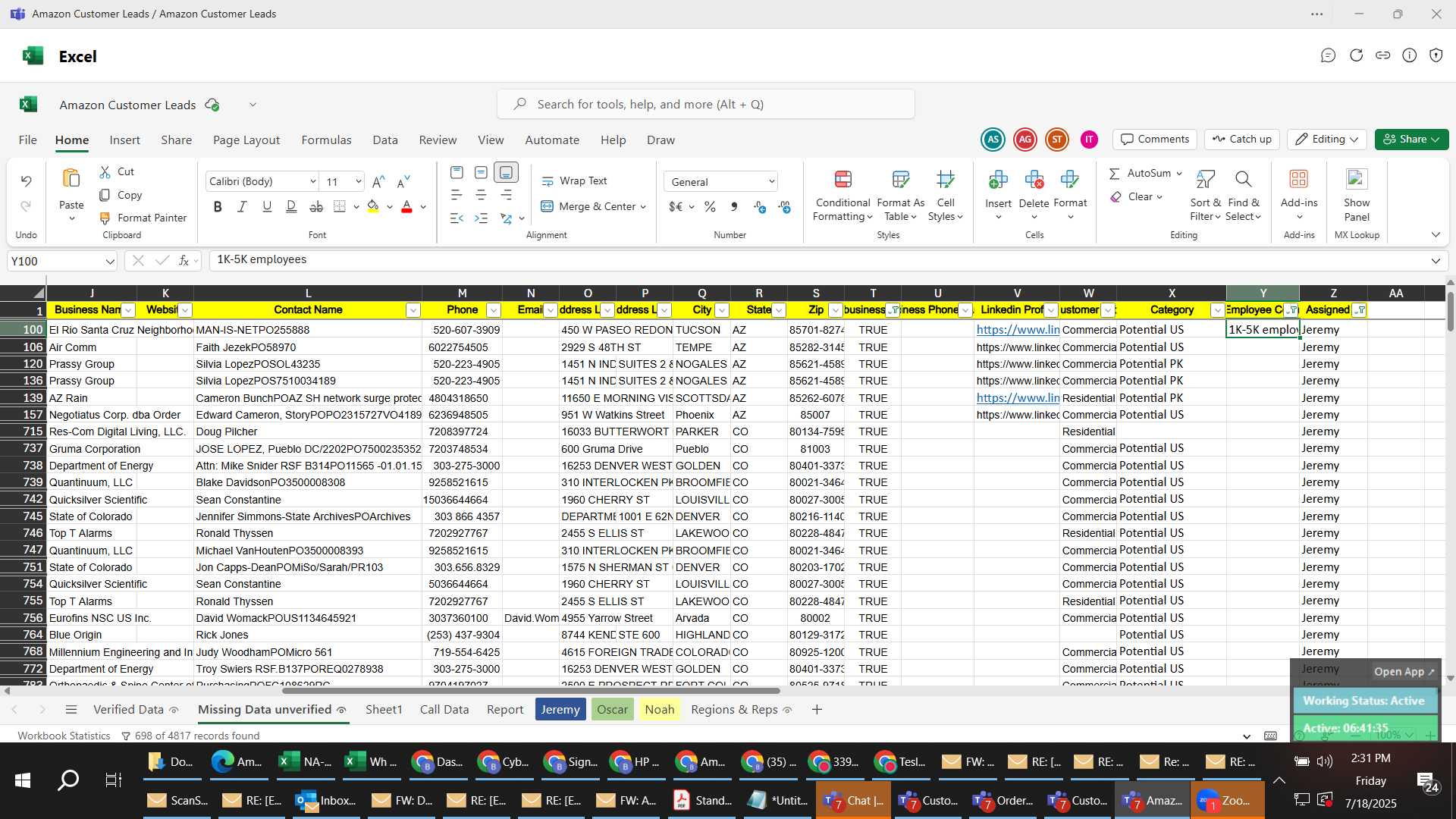Click Workbook Statistics in status bar
1456x819 pixels.
(x=64, y=736)
